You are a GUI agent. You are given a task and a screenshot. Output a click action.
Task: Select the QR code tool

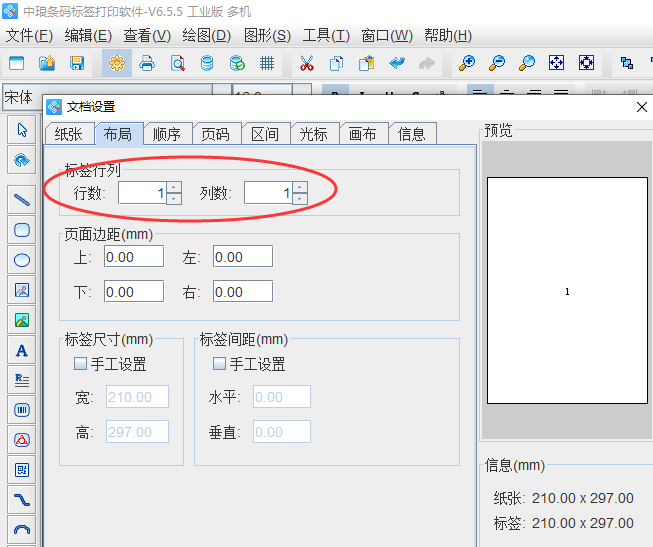(x=21, y=470)
